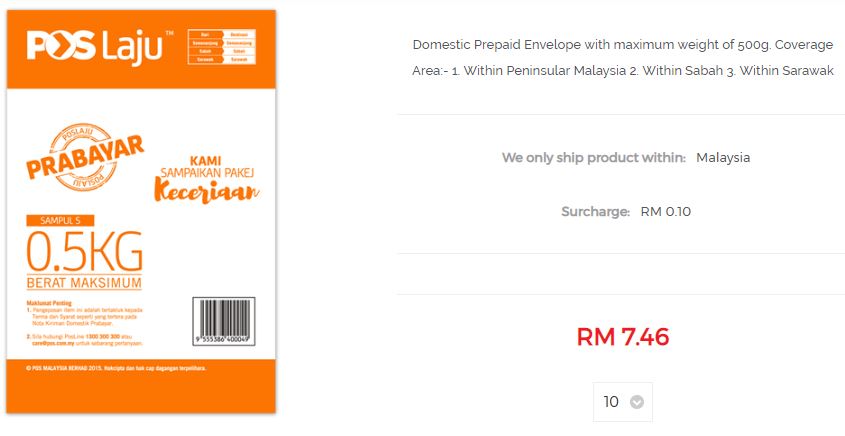Click the RM 7.46 price

pos(623,337)
